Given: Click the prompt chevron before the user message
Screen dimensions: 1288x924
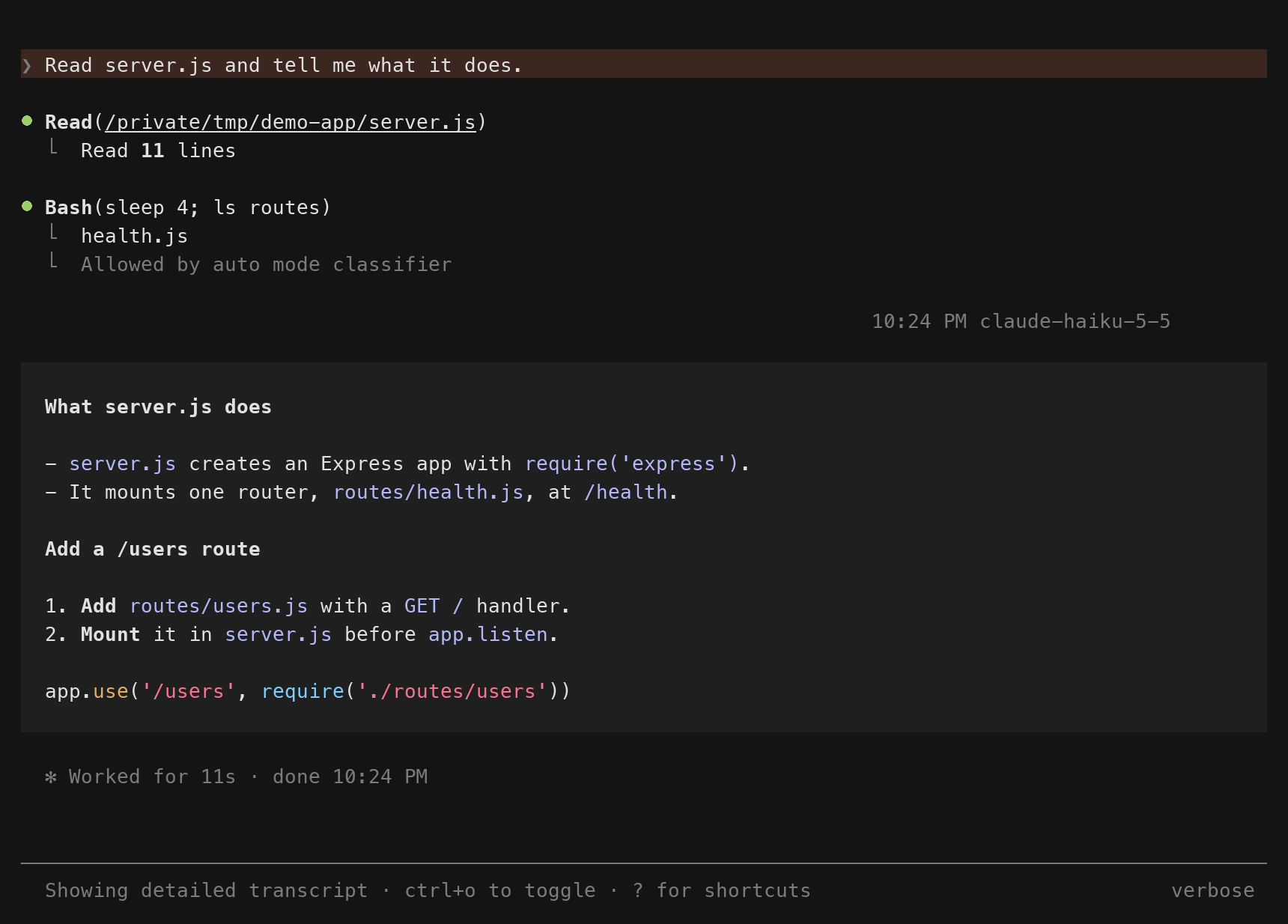Looking at the screenshot, I should tap(27, 65).
